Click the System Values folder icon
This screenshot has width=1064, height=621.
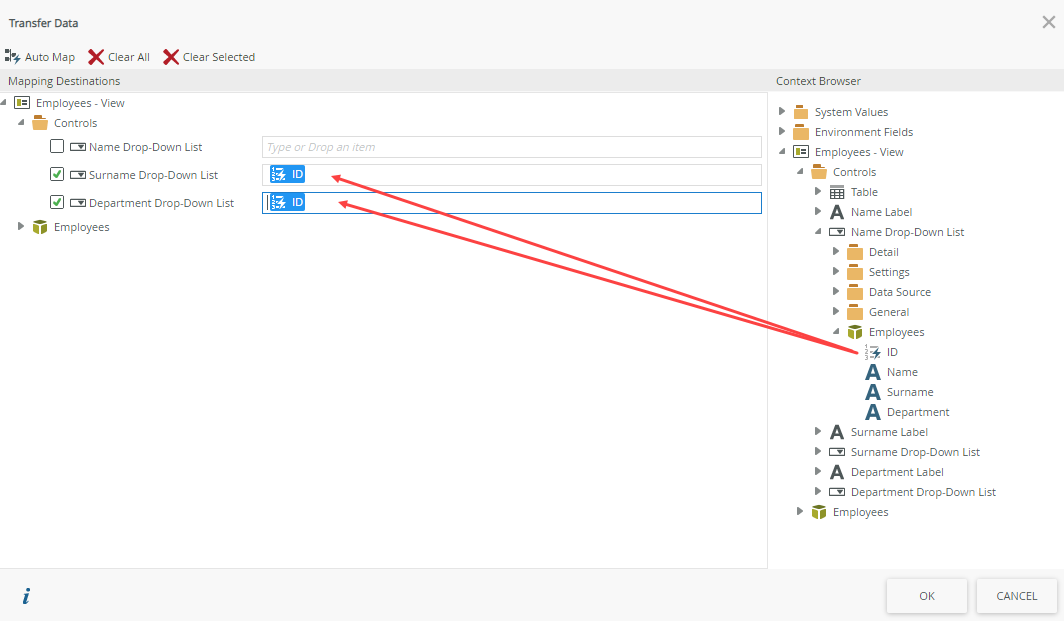(801, 112)
